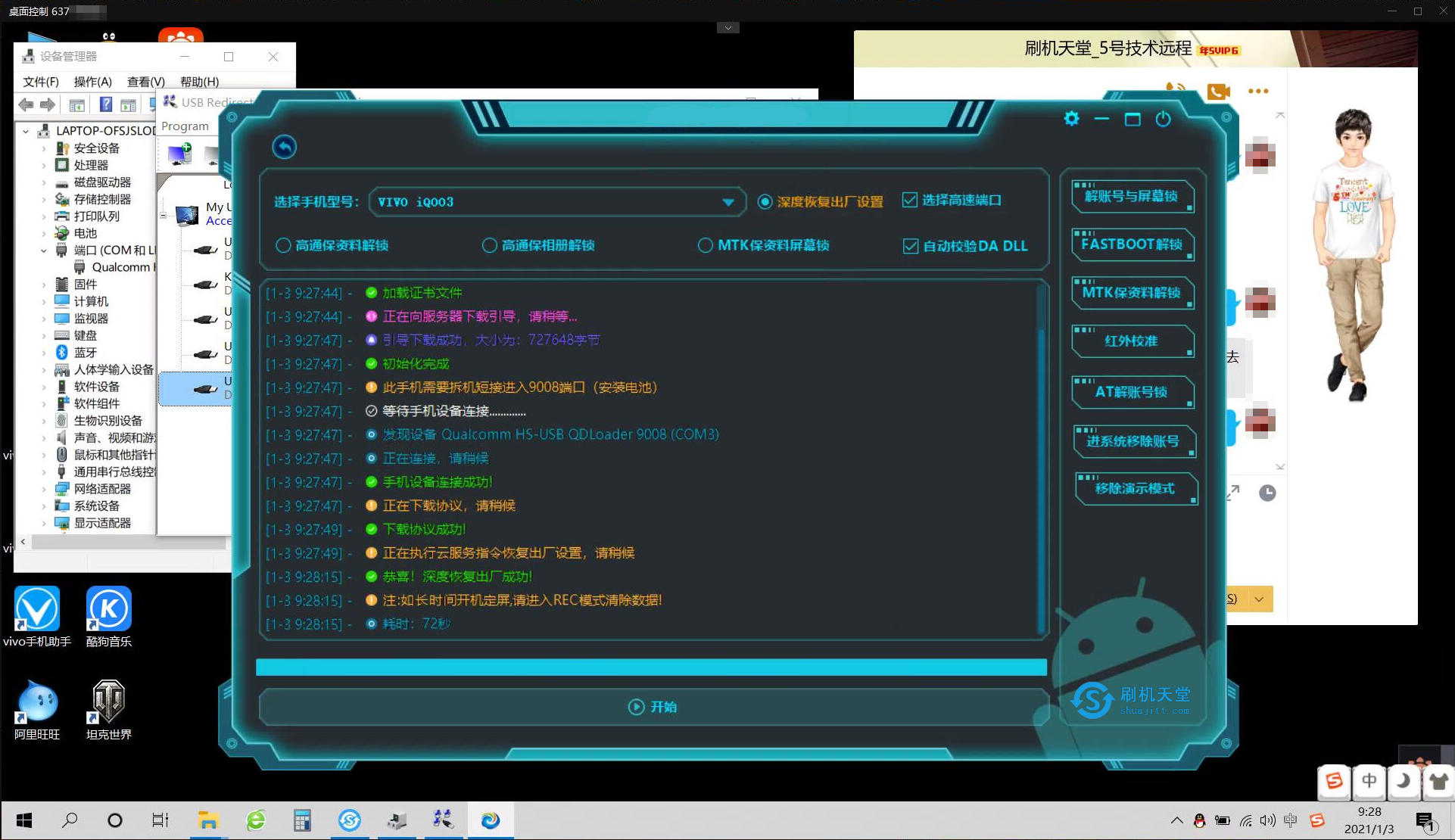Expand the 磁盘驱动器 node
The height and width of the screenshot is (840, 1455).
tap(43, 182)
